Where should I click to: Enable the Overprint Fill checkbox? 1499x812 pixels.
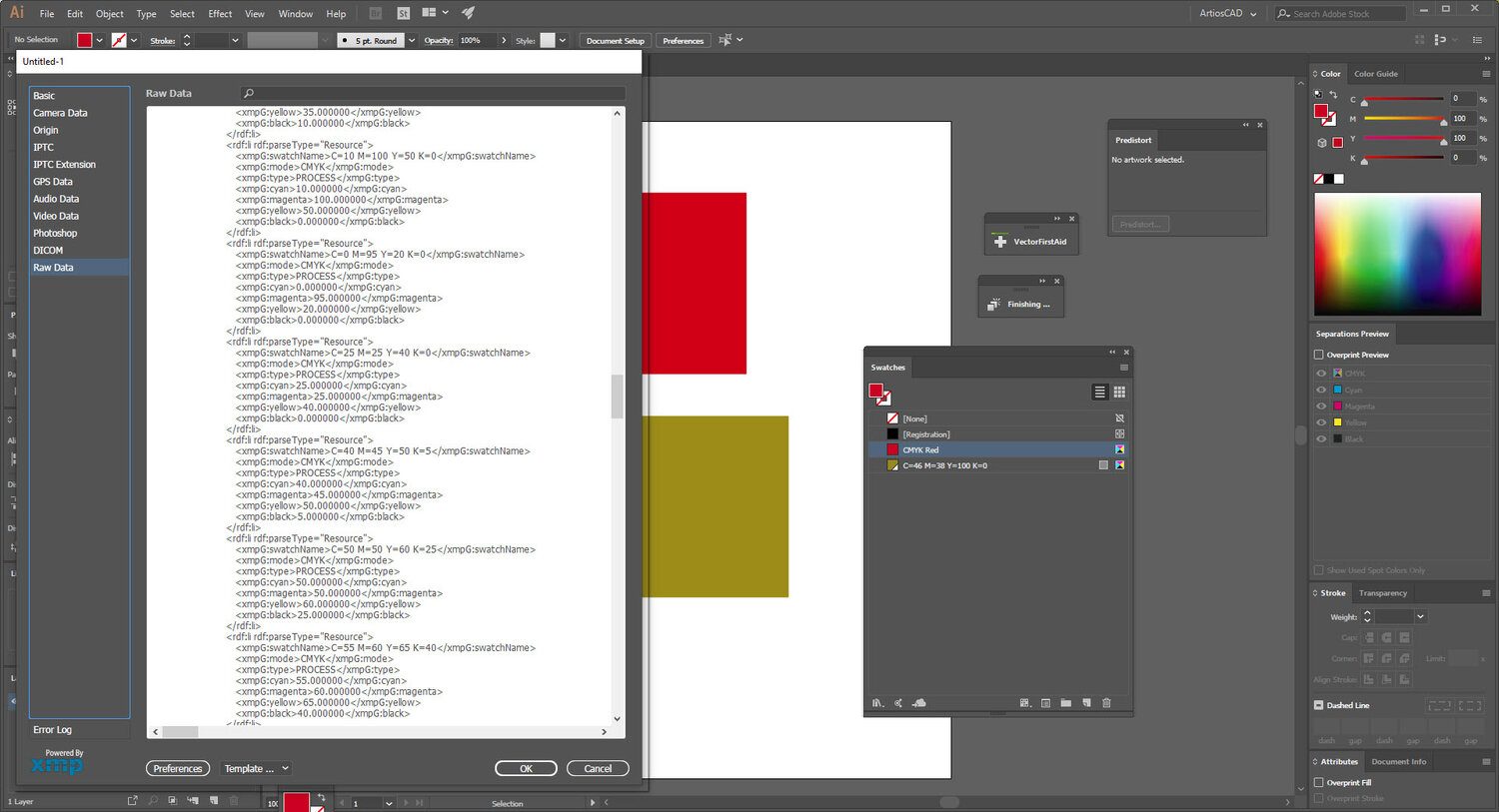click(x=1319, y=783)
